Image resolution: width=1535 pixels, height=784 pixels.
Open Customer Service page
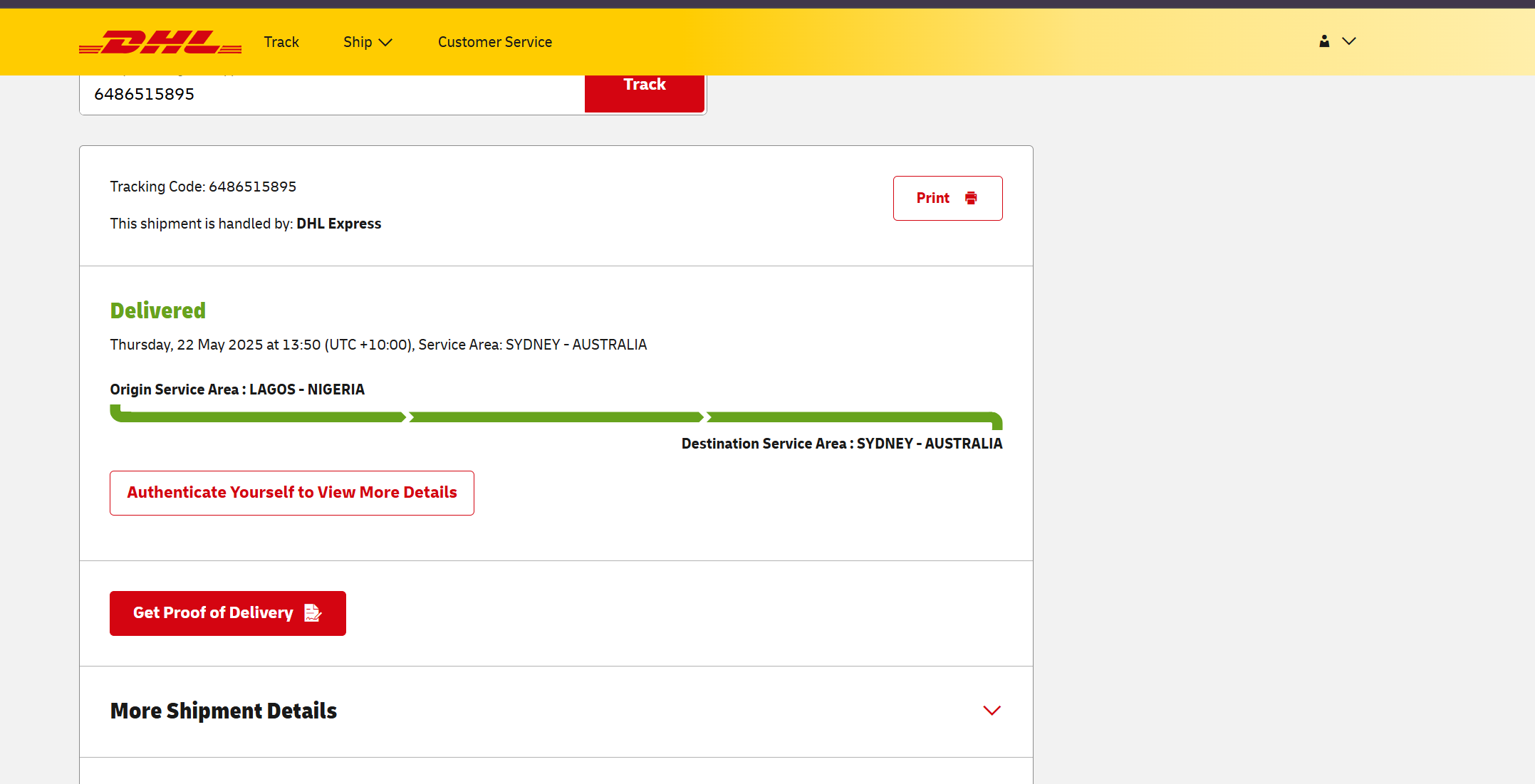pos(495,42)
